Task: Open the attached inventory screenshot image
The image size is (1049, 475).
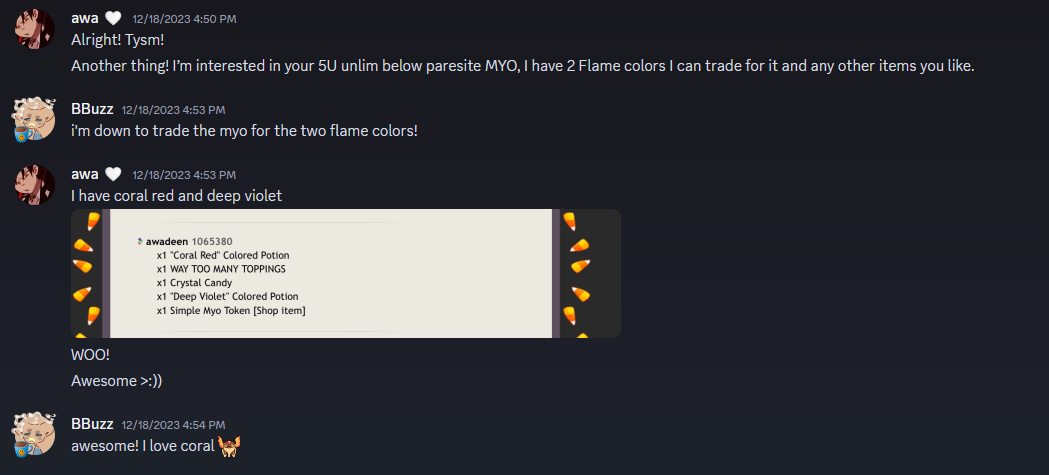Action: (x=346, y=273)
